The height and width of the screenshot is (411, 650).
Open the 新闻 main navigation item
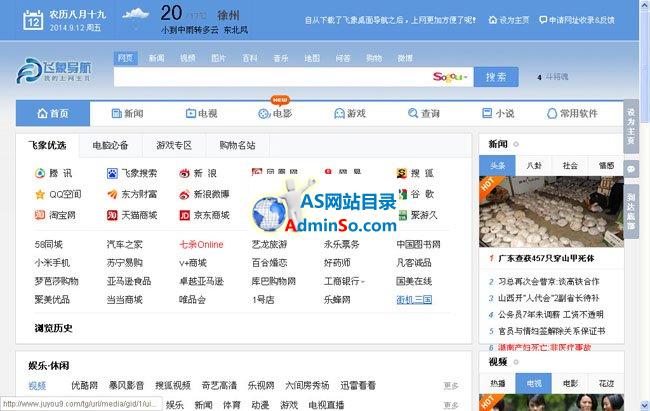click(x=128, y=113)
